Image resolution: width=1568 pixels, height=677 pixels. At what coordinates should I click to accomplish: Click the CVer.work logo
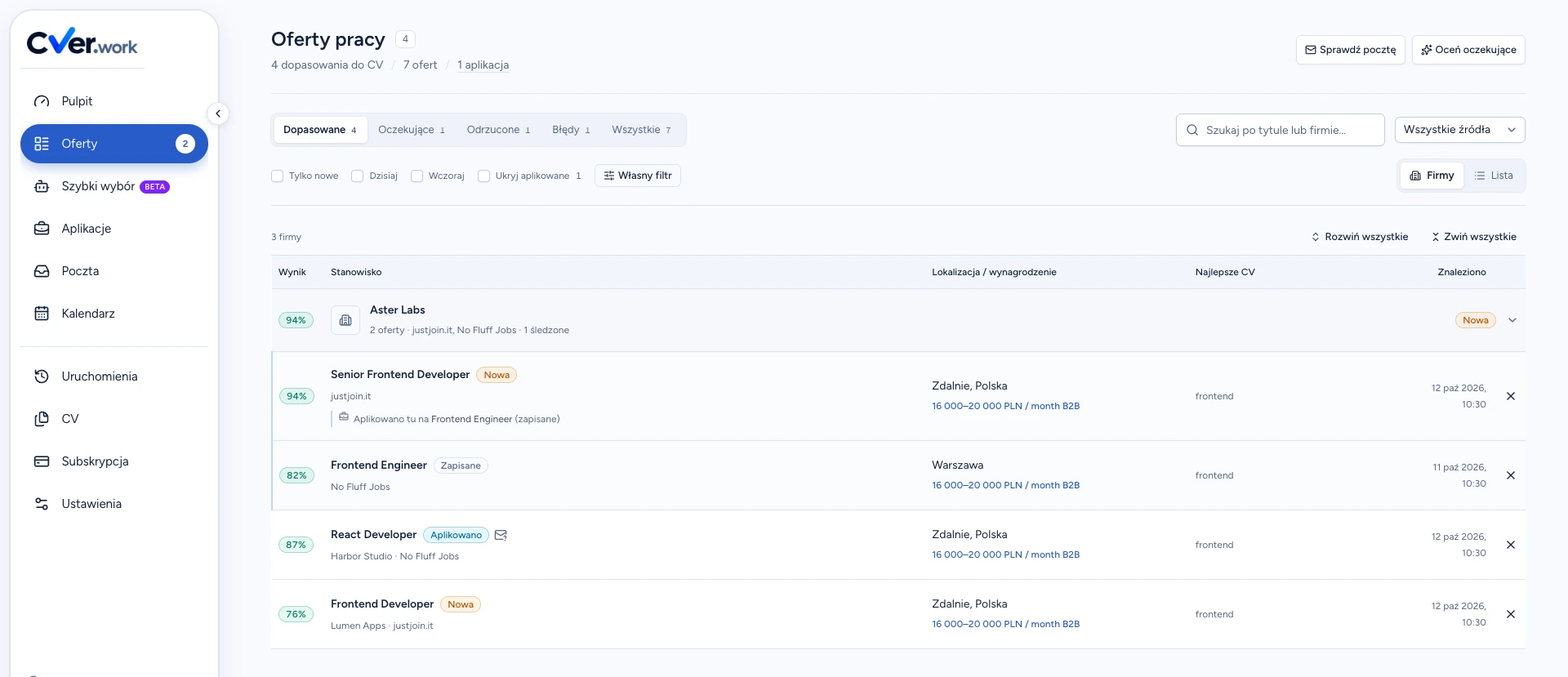(82, 42)
